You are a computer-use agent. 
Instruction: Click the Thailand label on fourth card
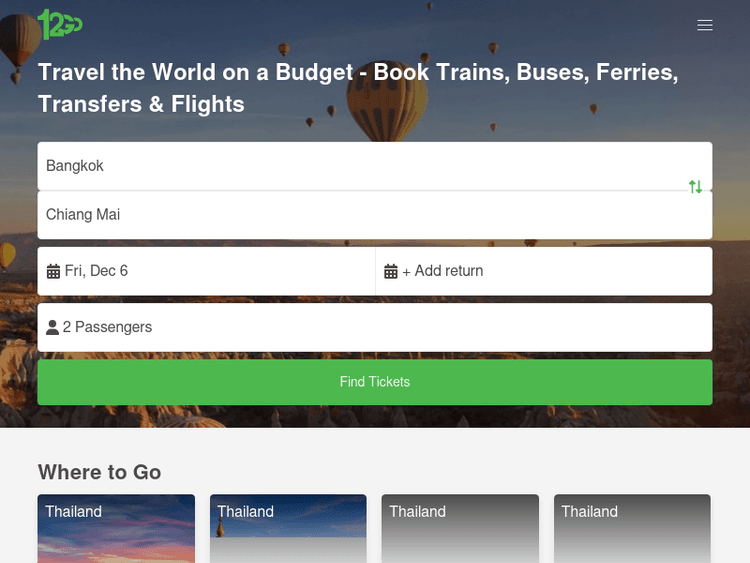point(590,512)
